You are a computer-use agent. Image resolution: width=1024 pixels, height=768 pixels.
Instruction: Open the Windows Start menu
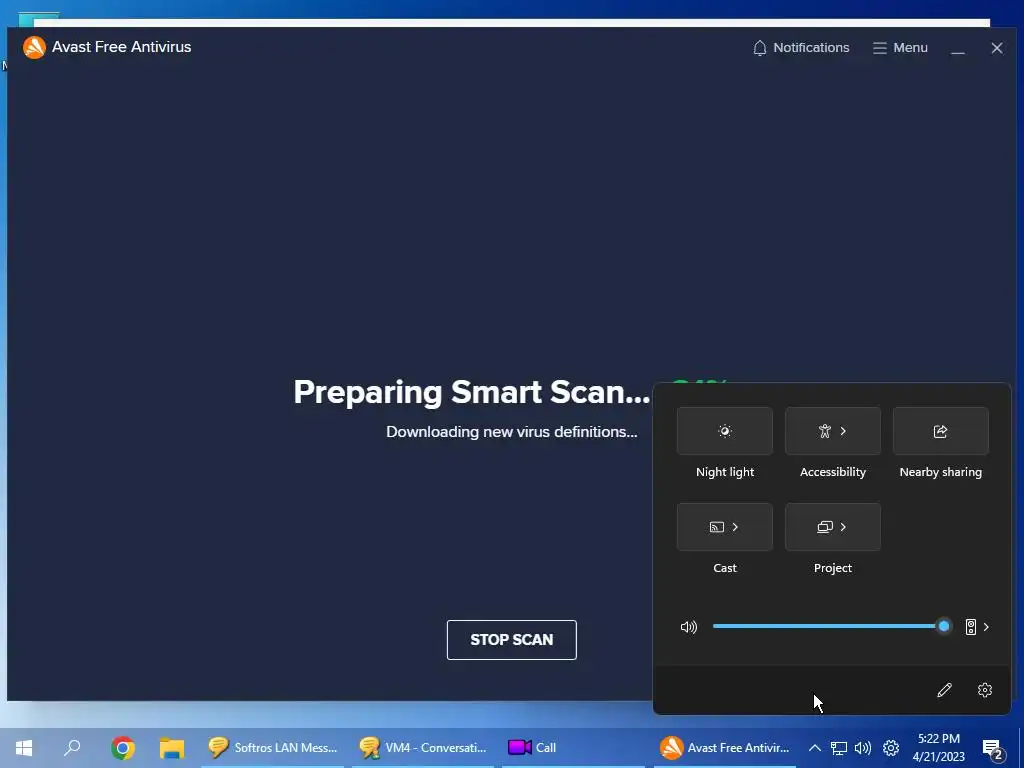pyautogui.click(x=24, y=748)
